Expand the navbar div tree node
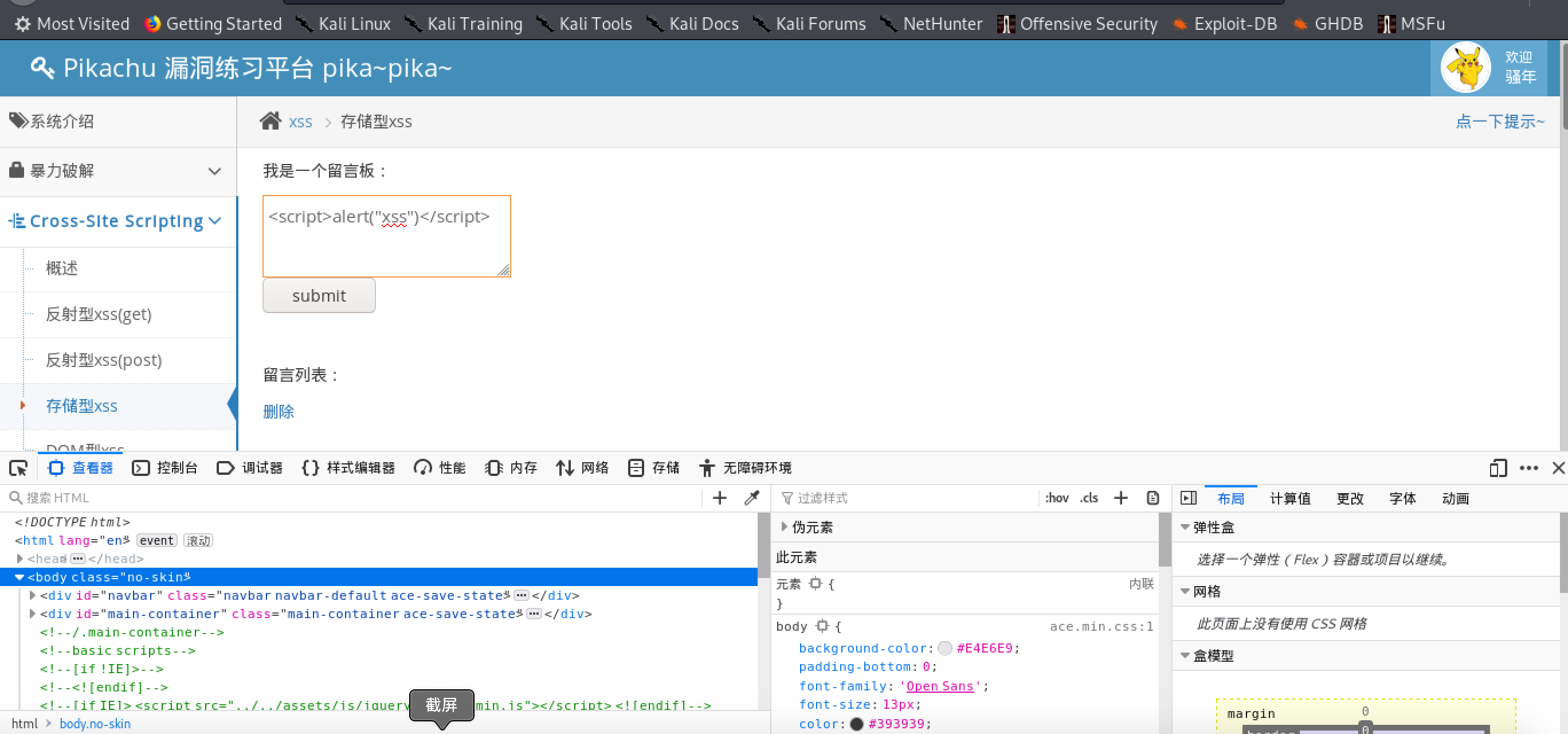The width and height of the screenshot is (1568, 734). tap(33, 595)
